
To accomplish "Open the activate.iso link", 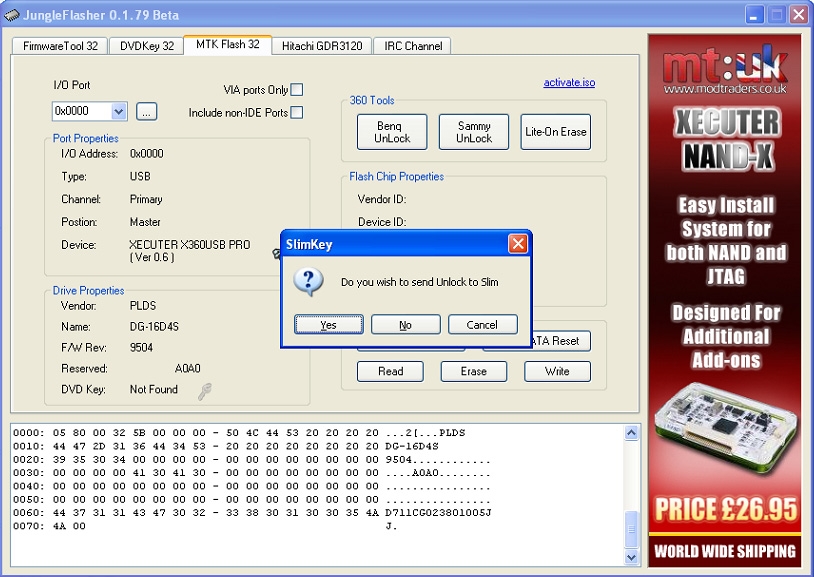I will tap(569, 82).
